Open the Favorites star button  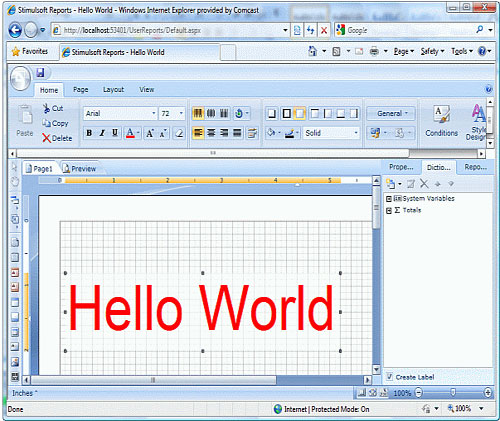point(30,51)
